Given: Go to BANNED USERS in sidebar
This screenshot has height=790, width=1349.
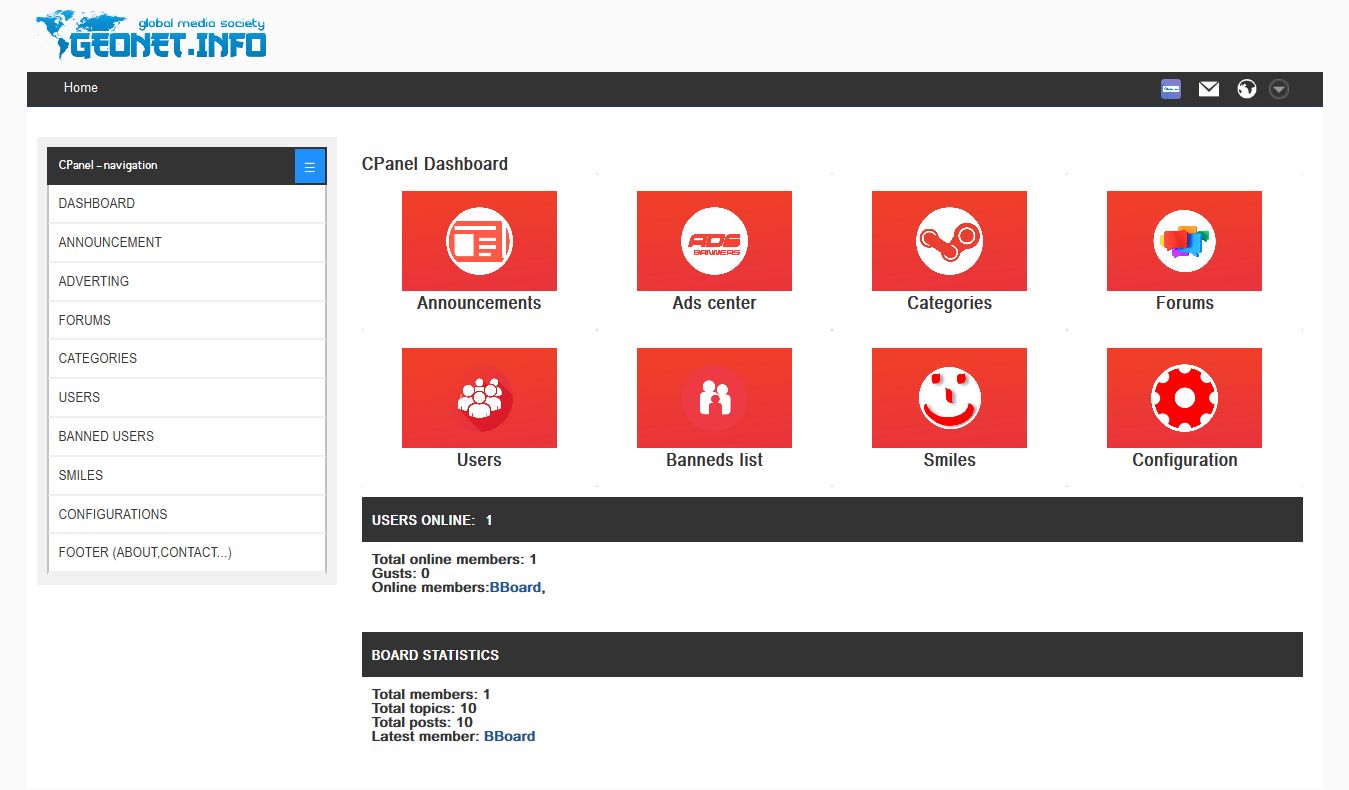Looking at the screenshot, I should (x=106, y=436).
